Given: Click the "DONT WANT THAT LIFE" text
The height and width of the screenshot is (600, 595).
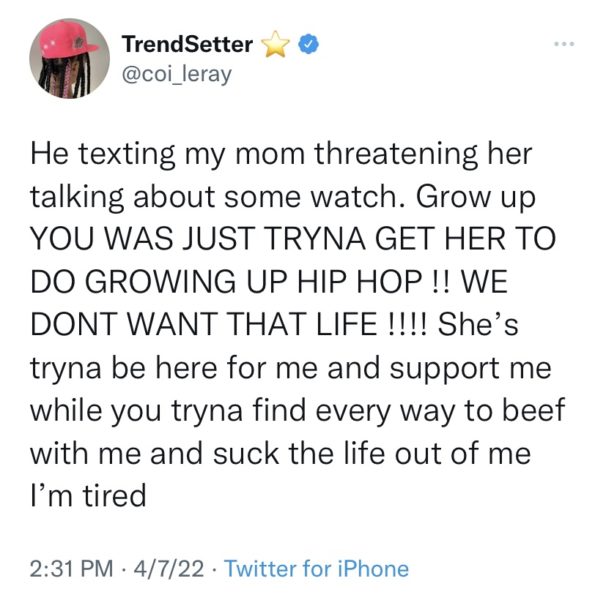Looking at the screenshot, I should pos(204,324).
